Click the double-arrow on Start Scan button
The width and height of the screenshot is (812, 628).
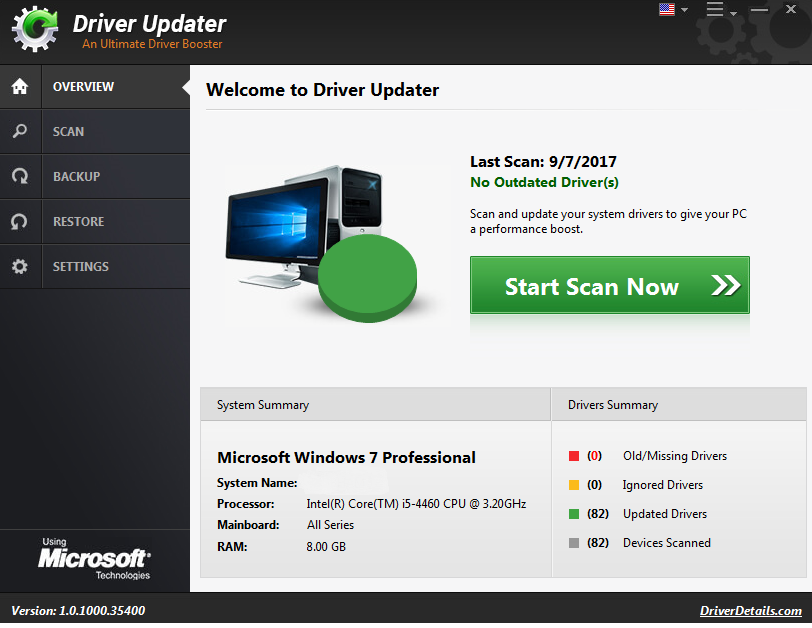pyautogui.click(x=726, y=285)
